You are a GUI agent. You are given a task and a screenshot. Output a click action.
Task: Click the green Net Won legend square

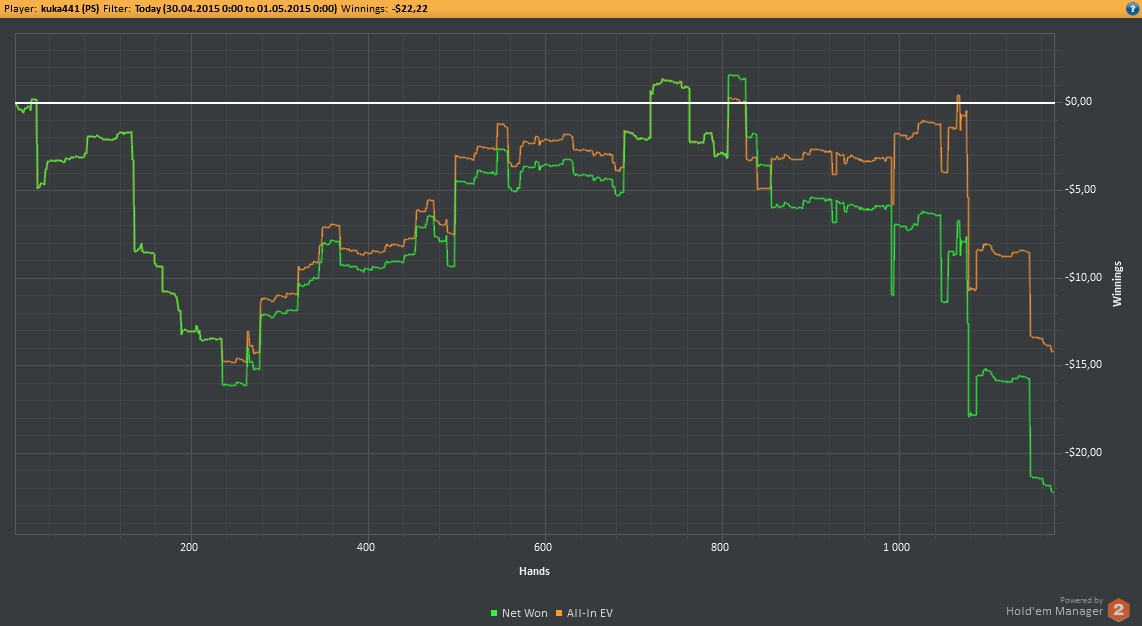coord(494,613)
